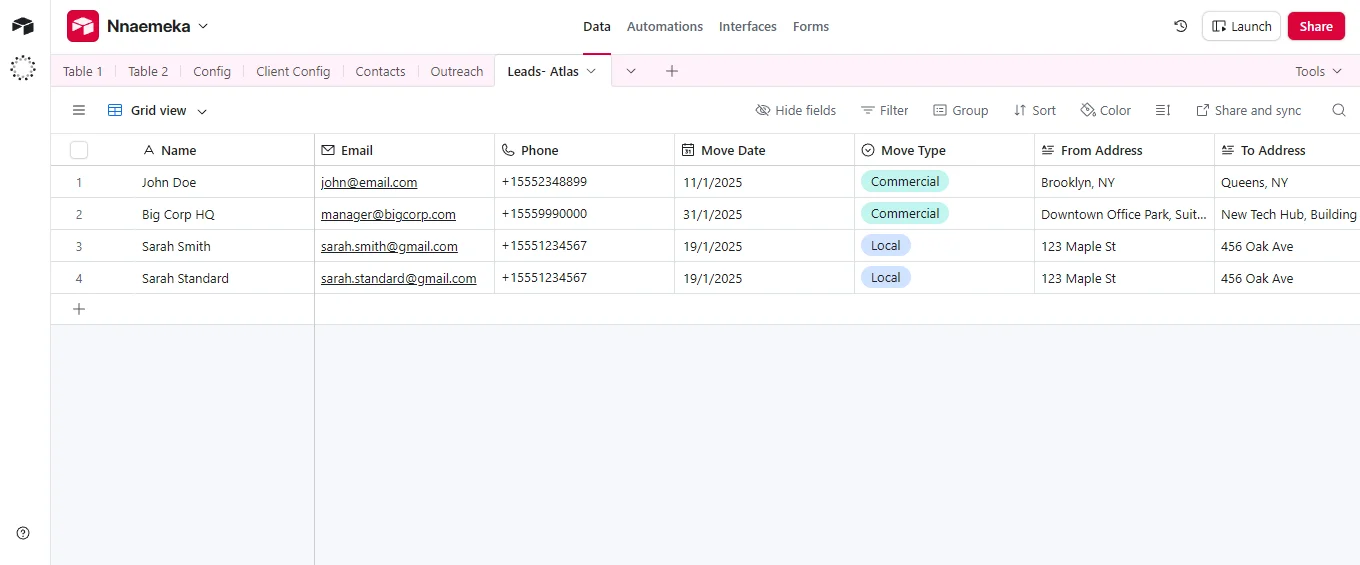The height and width of the screenshot is (565, 1360).
Task: Open the sarah.smith@gmail.com link
Action: point(389,247)
